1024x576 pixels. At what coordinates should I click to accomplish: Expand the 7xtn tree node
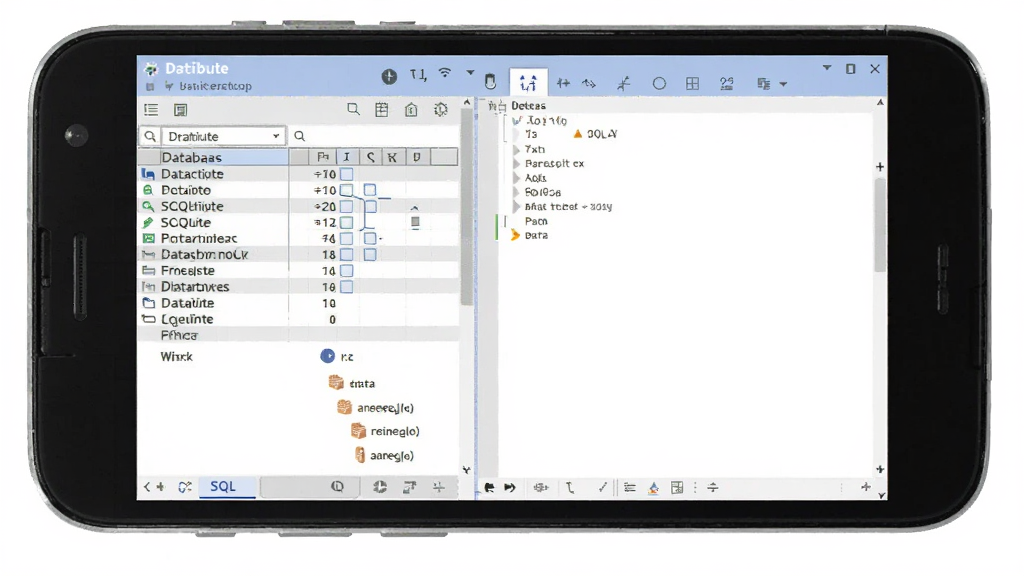click(517, 150)
